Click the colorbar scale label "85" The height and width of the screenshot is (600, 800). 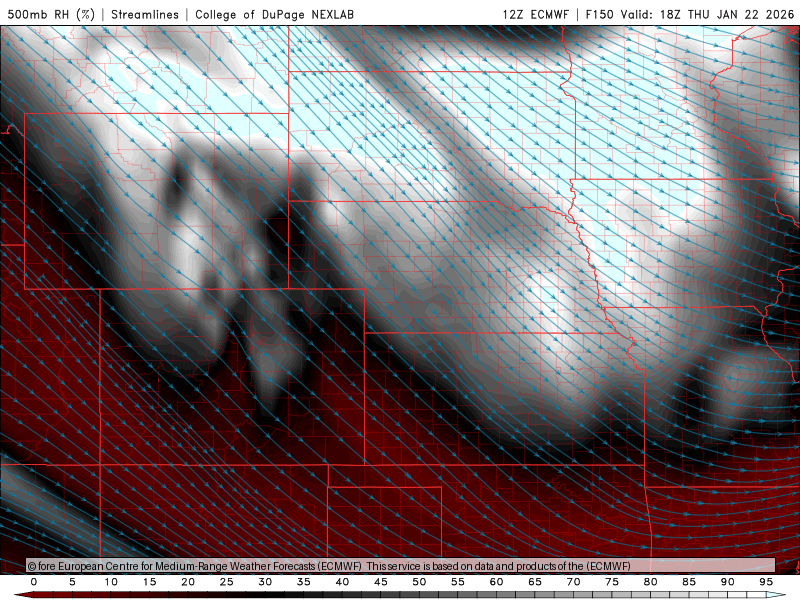click(x=689, y=582)
